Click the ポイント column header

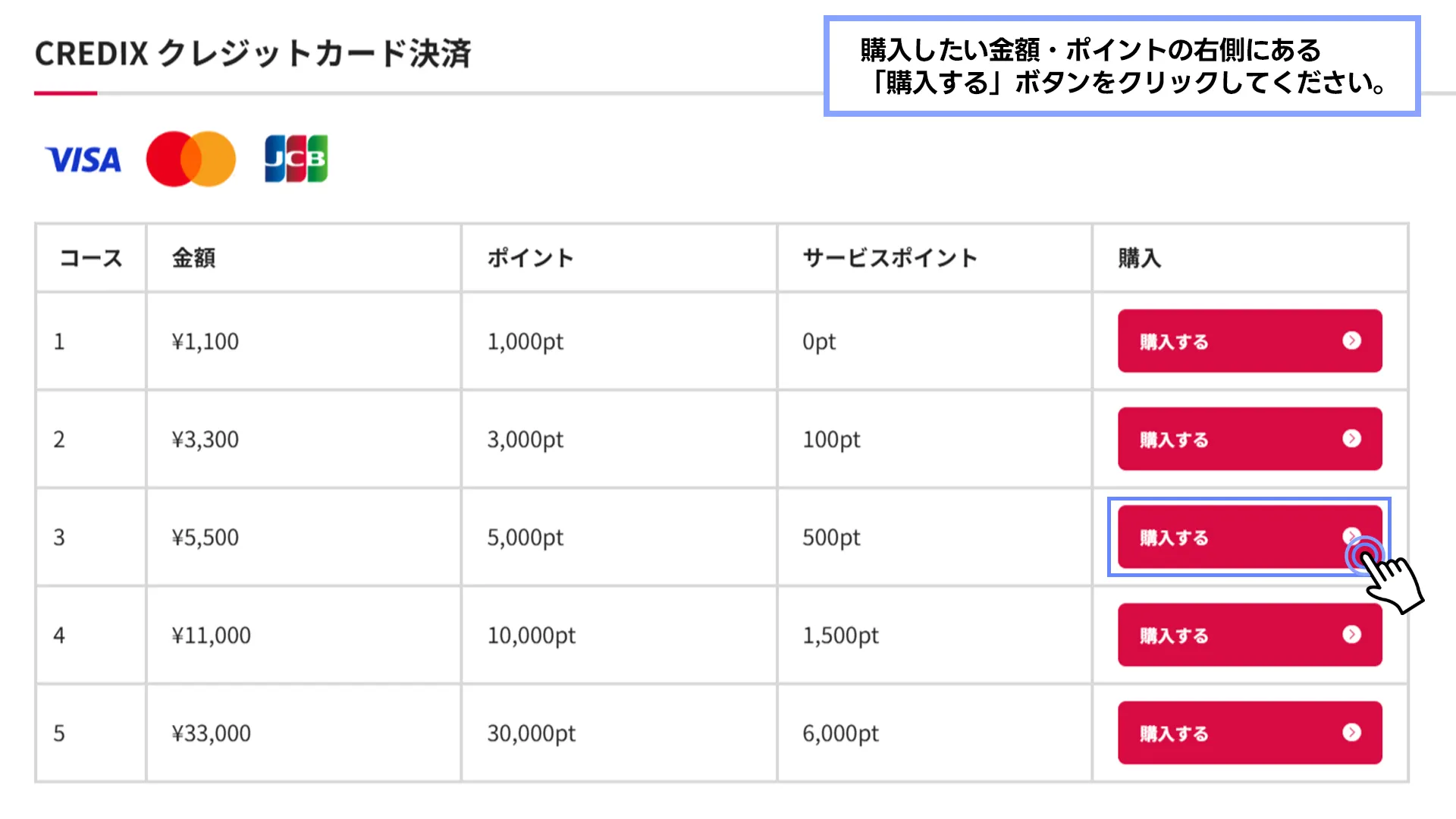530,258
